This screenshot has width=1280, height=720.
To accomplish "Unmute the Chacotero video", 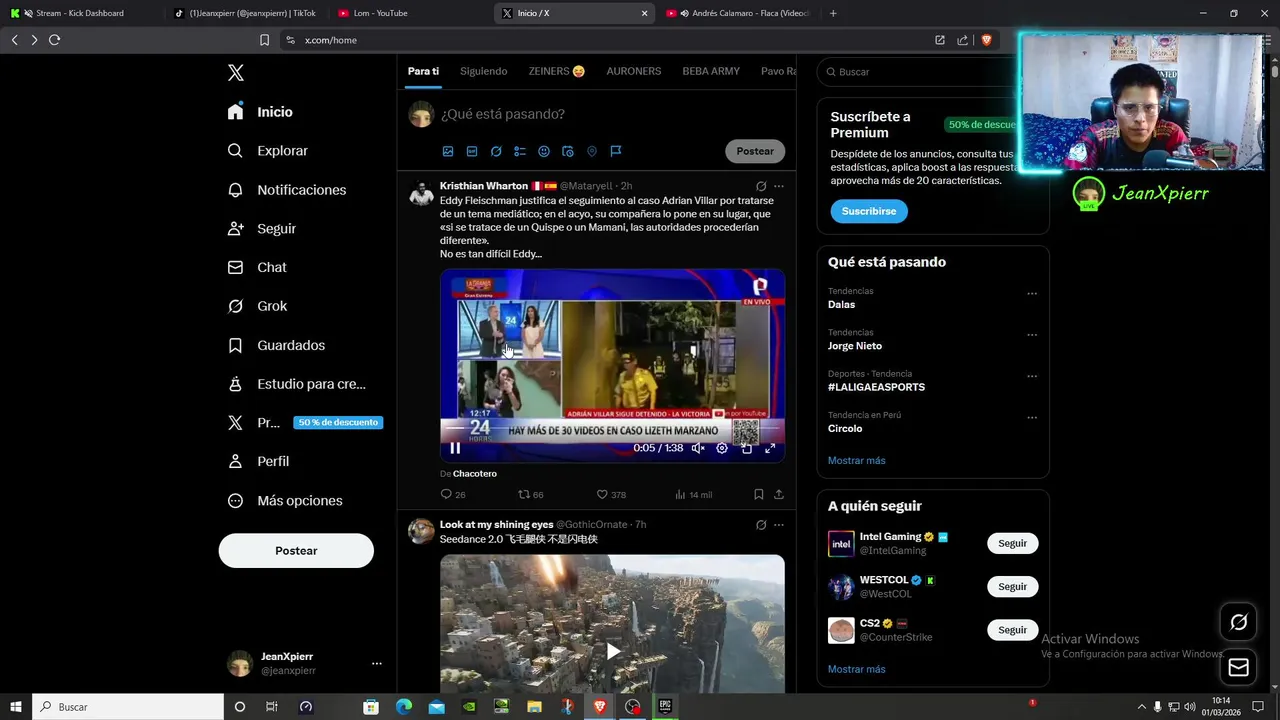I will tap(698, 448).
